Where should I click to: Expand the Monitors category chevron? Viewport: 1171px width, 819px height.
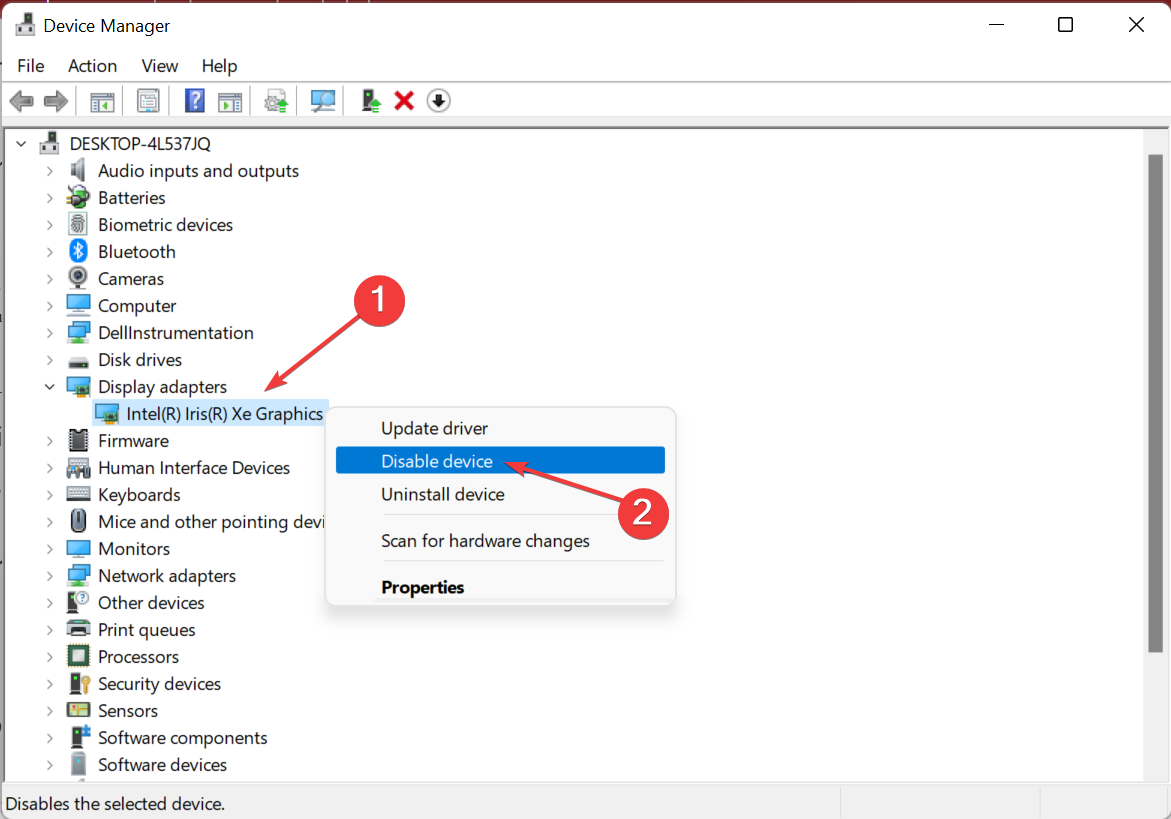49,549
